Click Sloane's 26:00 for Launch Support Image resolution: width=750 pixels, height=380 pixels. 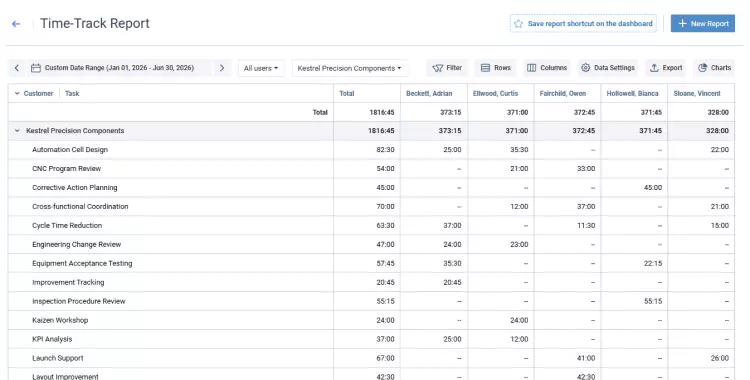[x=719, y=358]
